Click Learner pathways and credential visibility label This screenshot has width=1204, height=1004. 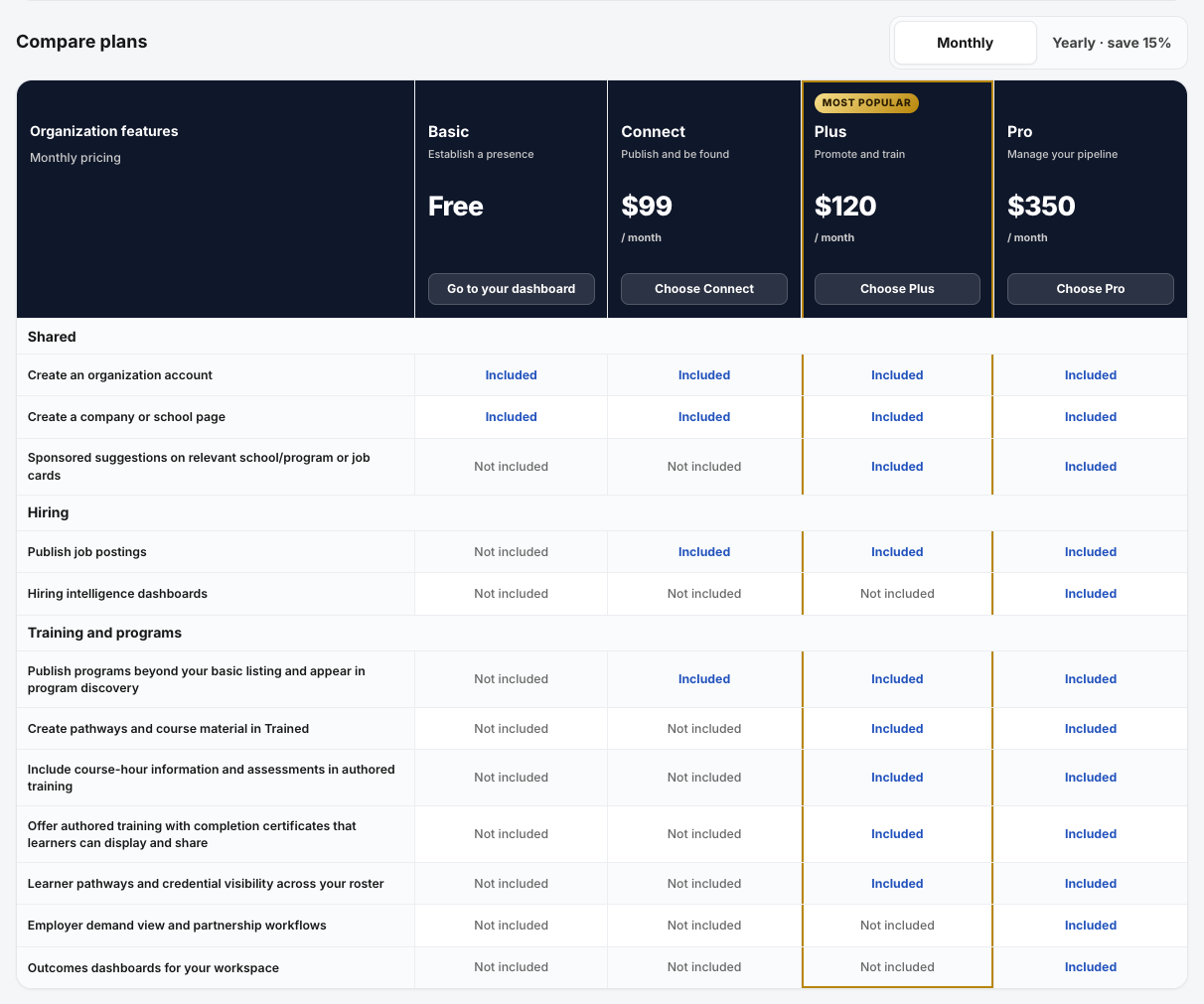click(206, 884)
